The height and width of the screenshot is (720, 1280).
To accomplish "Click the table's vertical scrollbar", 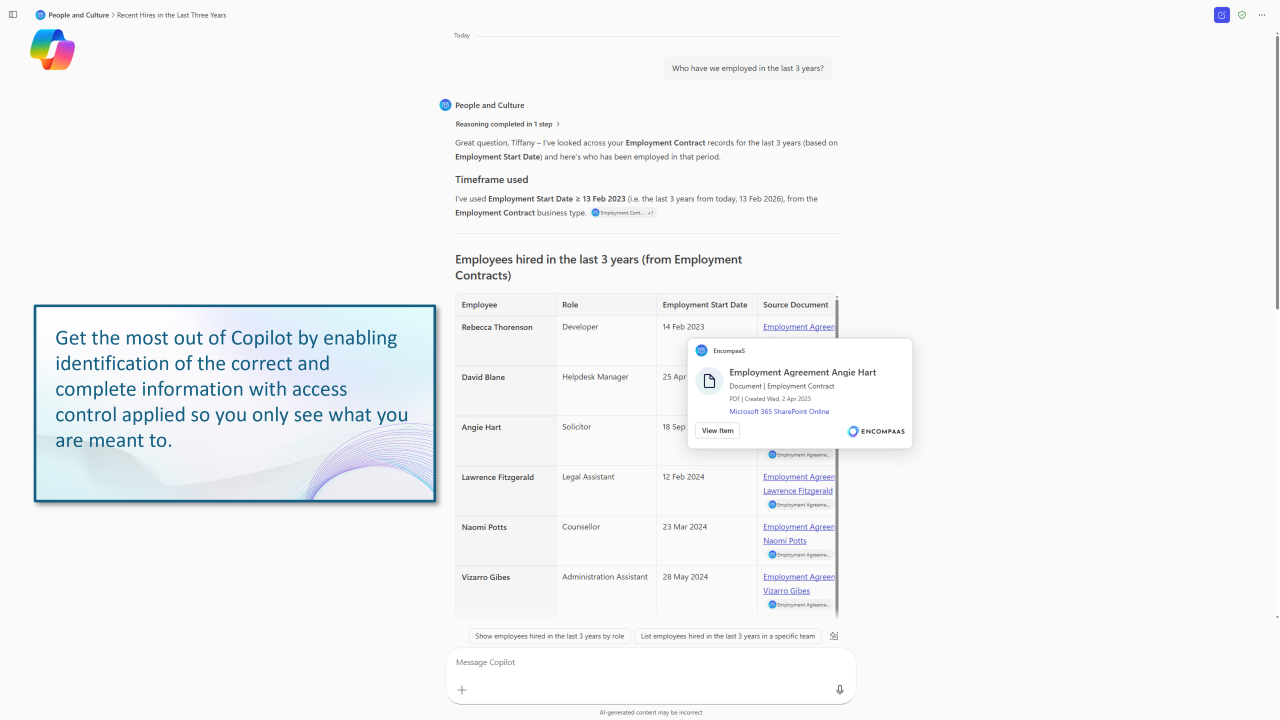I will 837,455.
